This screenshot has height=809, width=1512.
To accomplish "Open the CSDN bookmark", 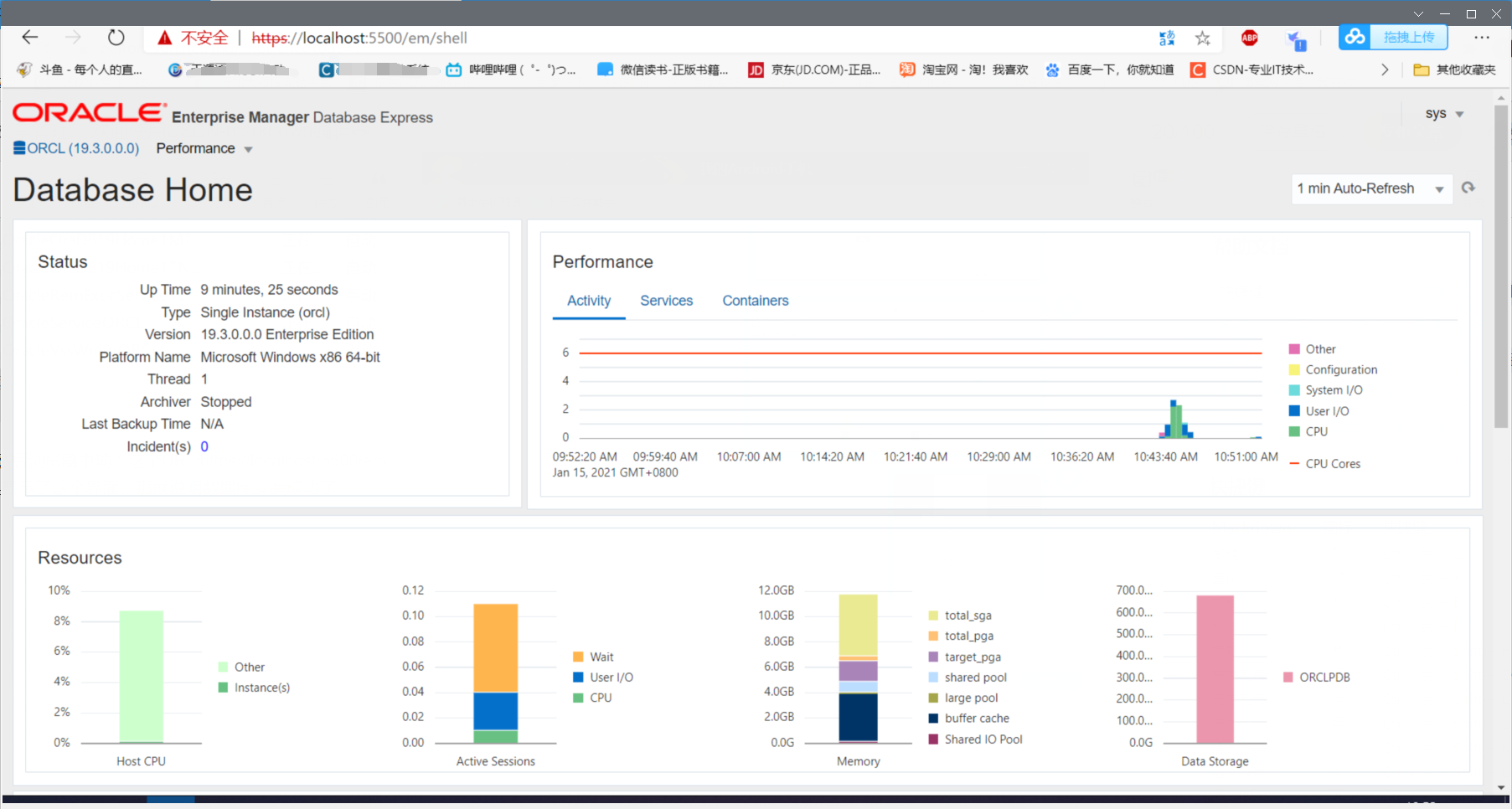I will [x=1252, y=70].
